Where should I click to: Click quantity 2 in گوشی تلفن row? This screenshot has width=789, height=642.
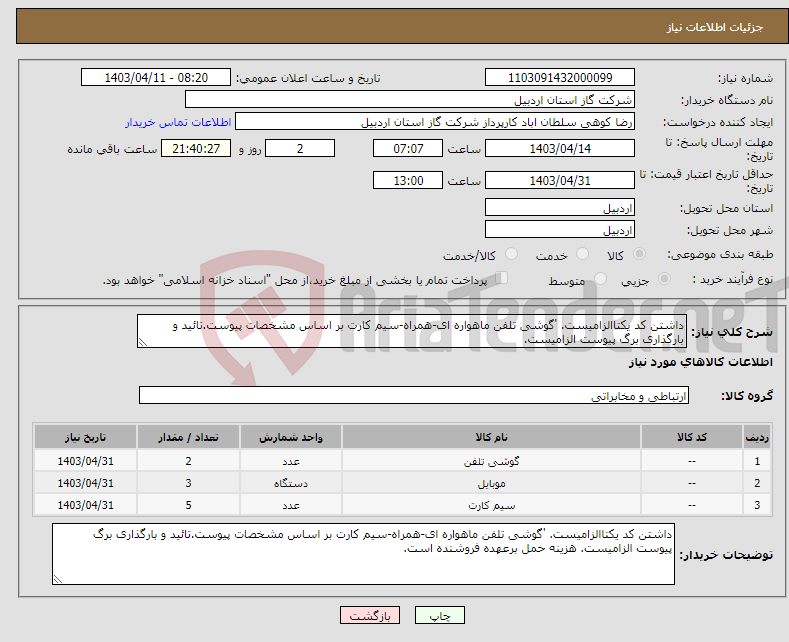pos(188,461)
